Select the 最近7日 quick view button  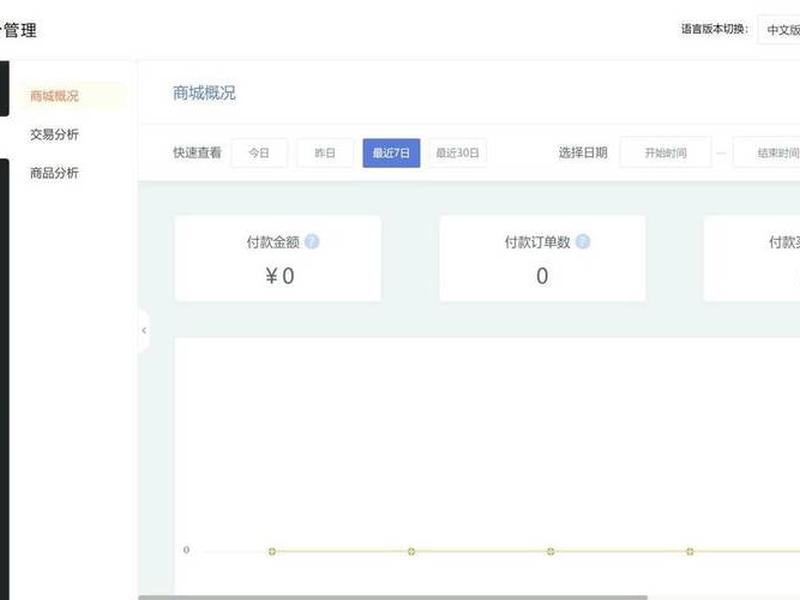(x=391, y=153)
